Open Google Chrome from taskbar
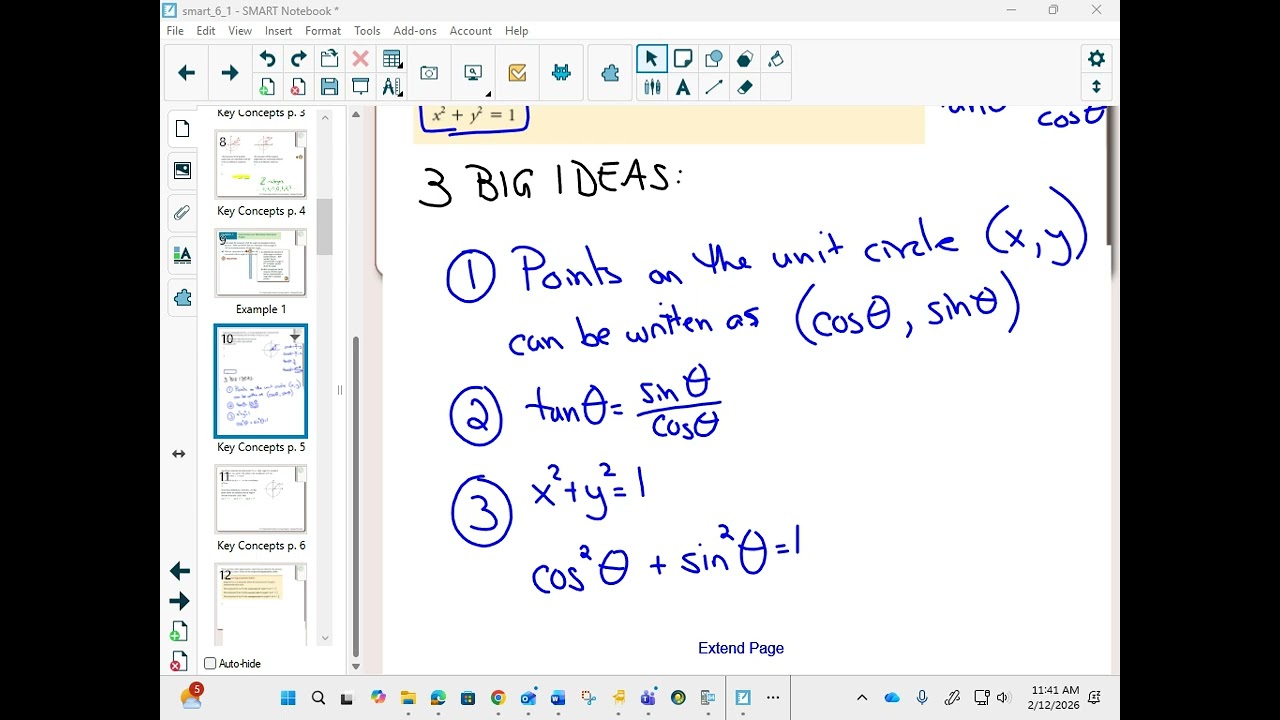 click(498, 698)
